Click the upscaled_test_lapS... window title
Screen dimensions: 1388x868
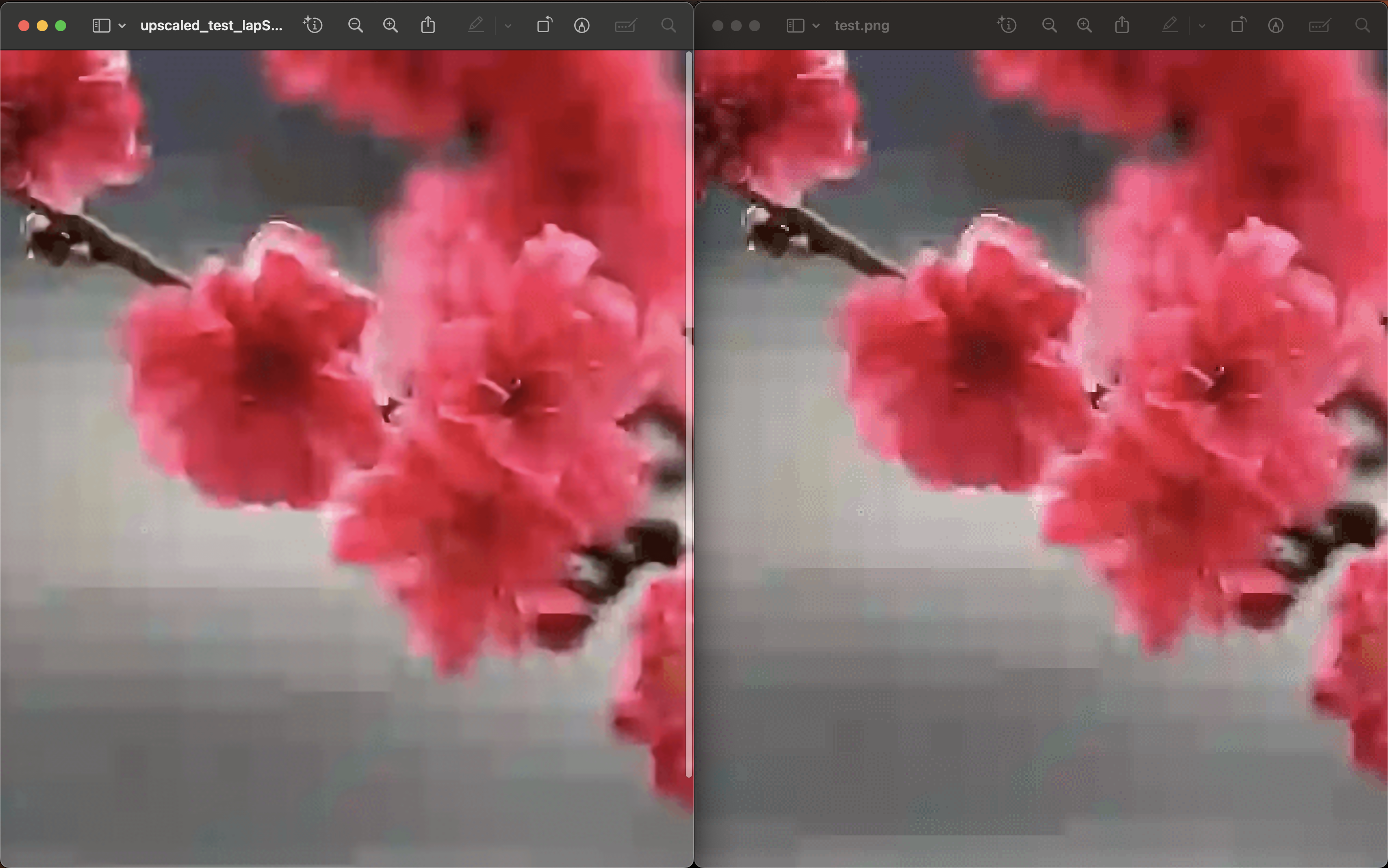point(211,26)
